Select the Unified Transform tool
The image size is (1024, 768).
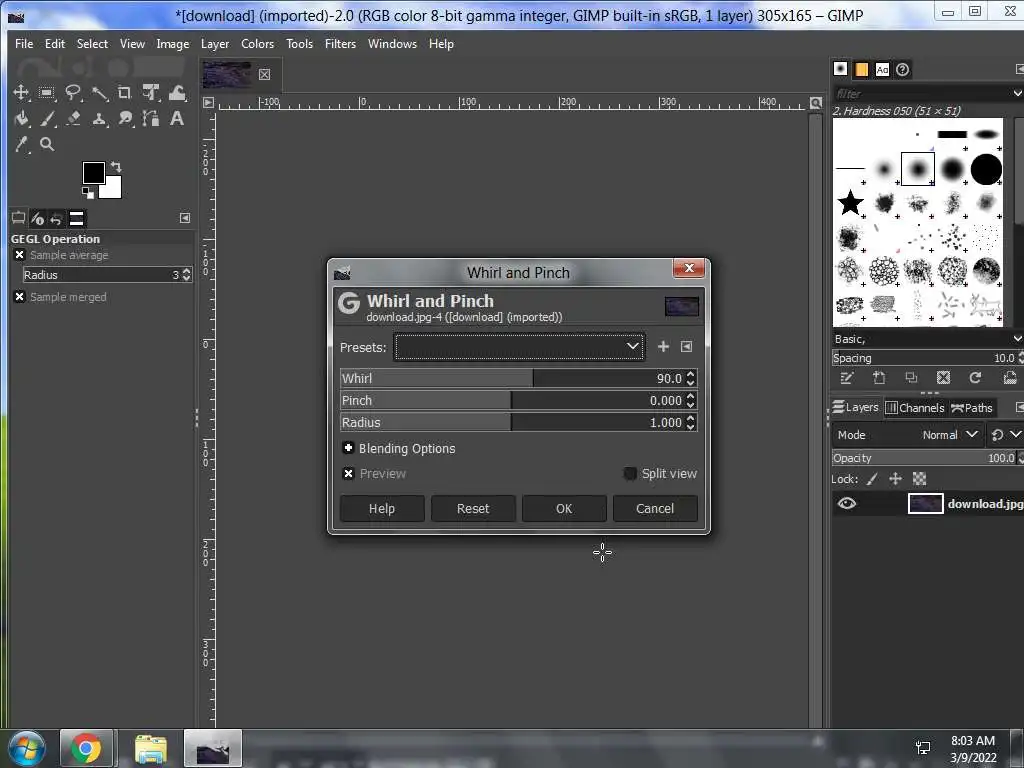151,93
